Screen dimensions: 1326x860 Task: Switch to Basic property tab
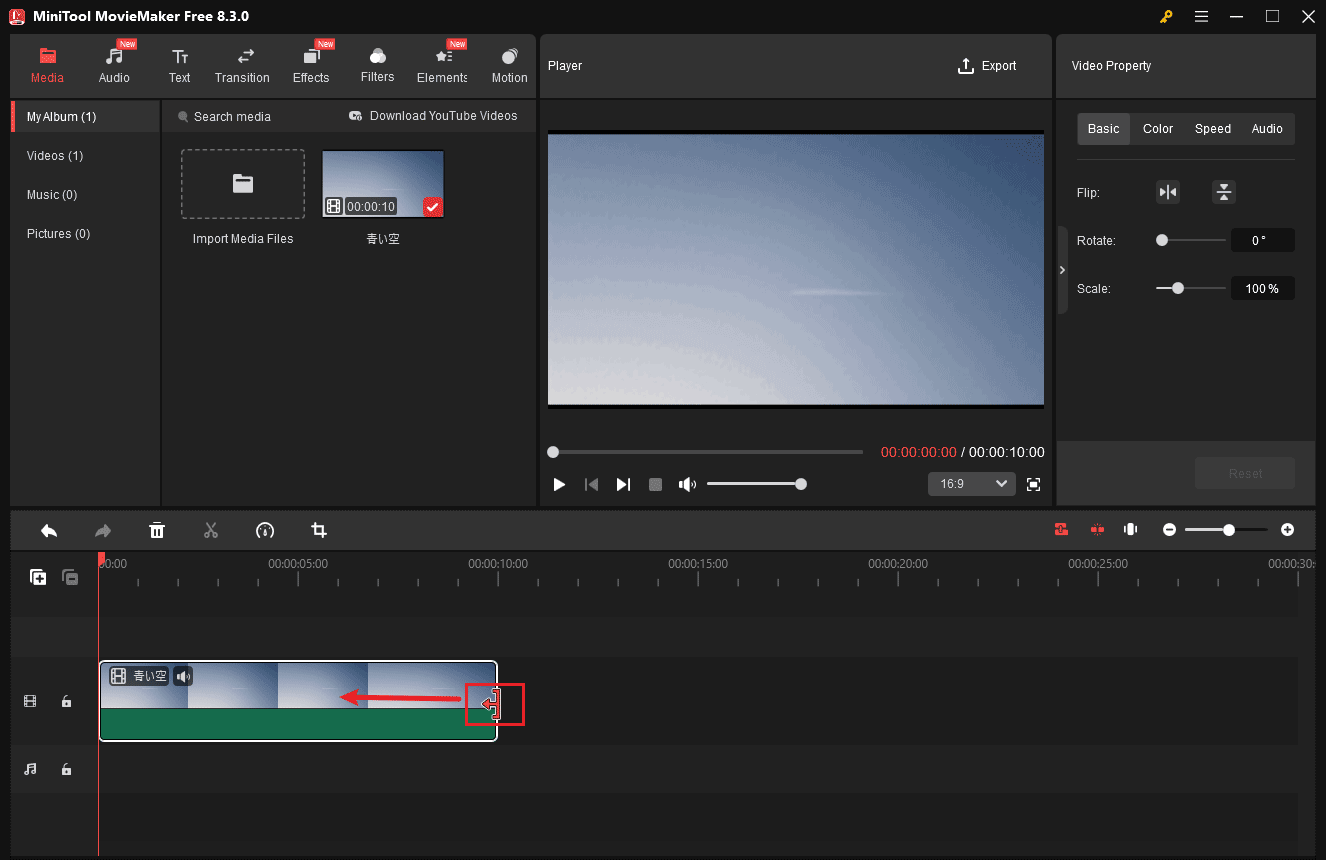(1104, 129)
